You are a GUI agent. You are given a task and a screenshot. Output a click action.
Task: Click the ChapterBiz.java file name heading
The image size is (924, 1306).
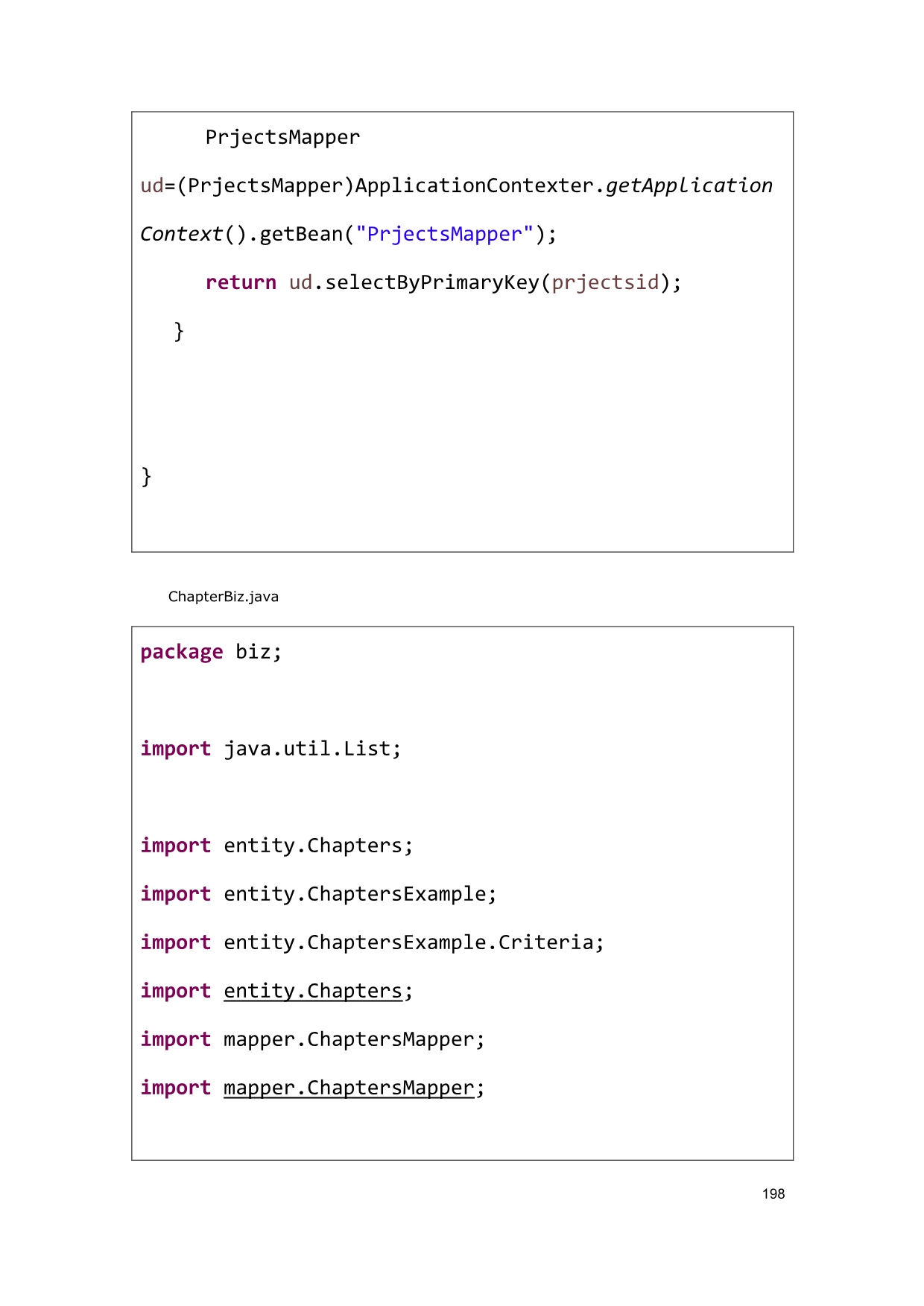(x=223, y=596)
